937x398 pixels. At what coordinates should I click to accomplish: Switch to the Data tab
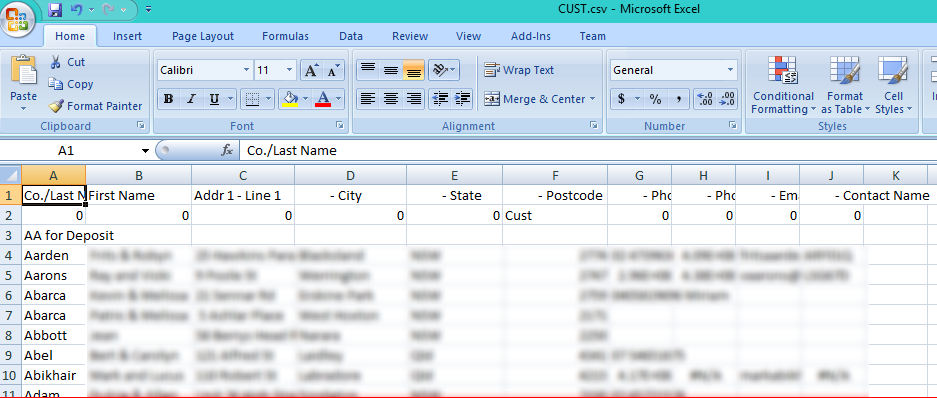pos(351,36)
